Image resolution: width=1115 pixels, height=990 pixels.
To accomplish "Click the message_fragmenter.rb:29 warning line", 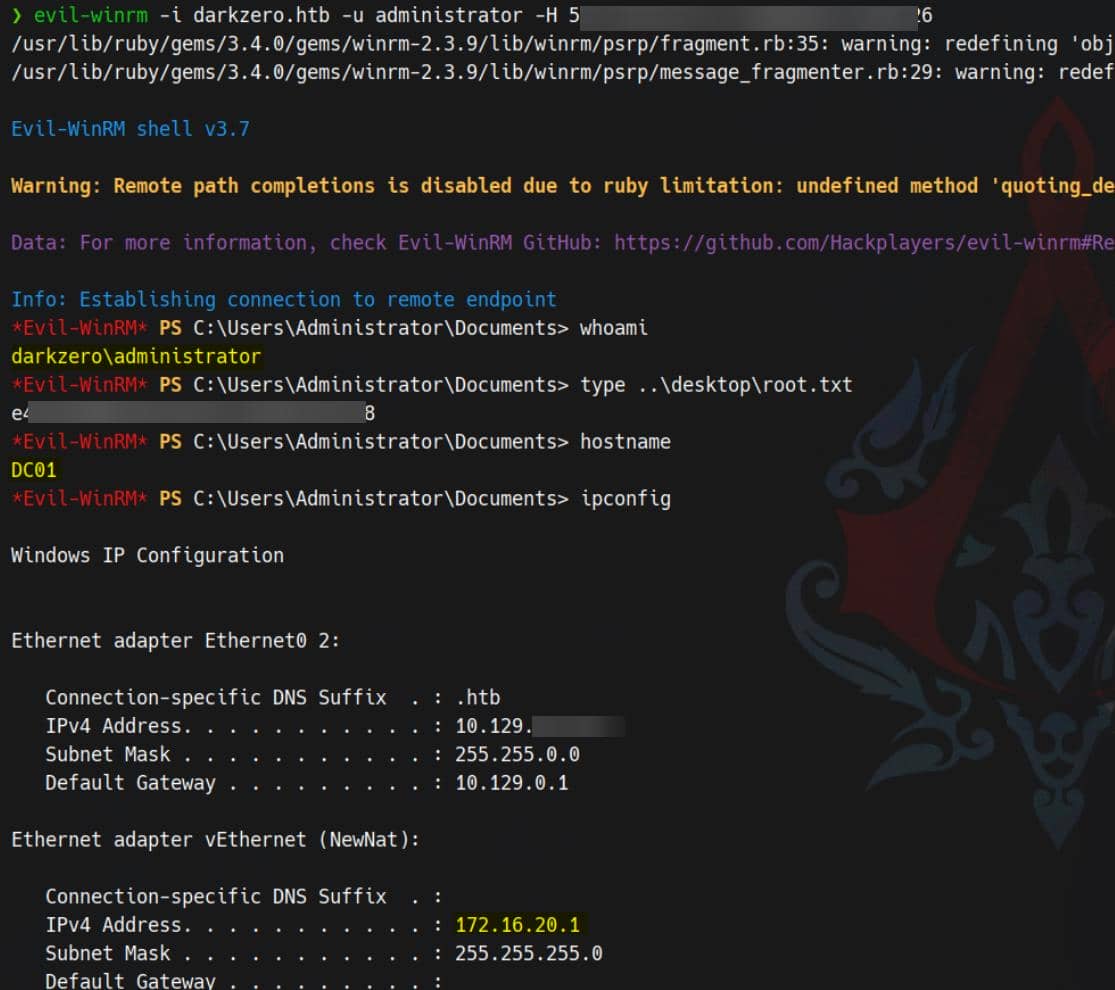I will pyautogui.click(x=562, y=72).
